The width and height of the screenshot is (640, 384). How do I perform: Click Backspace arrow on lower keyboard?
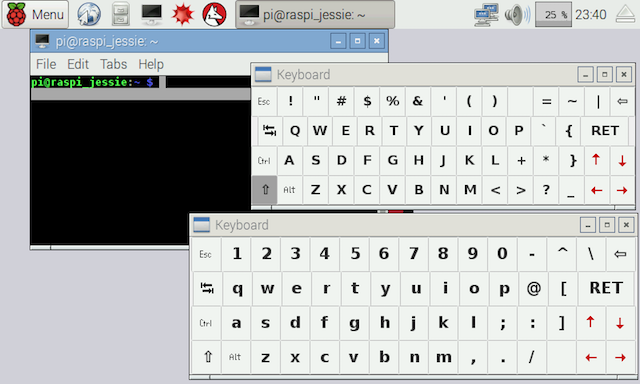point(620,254)
